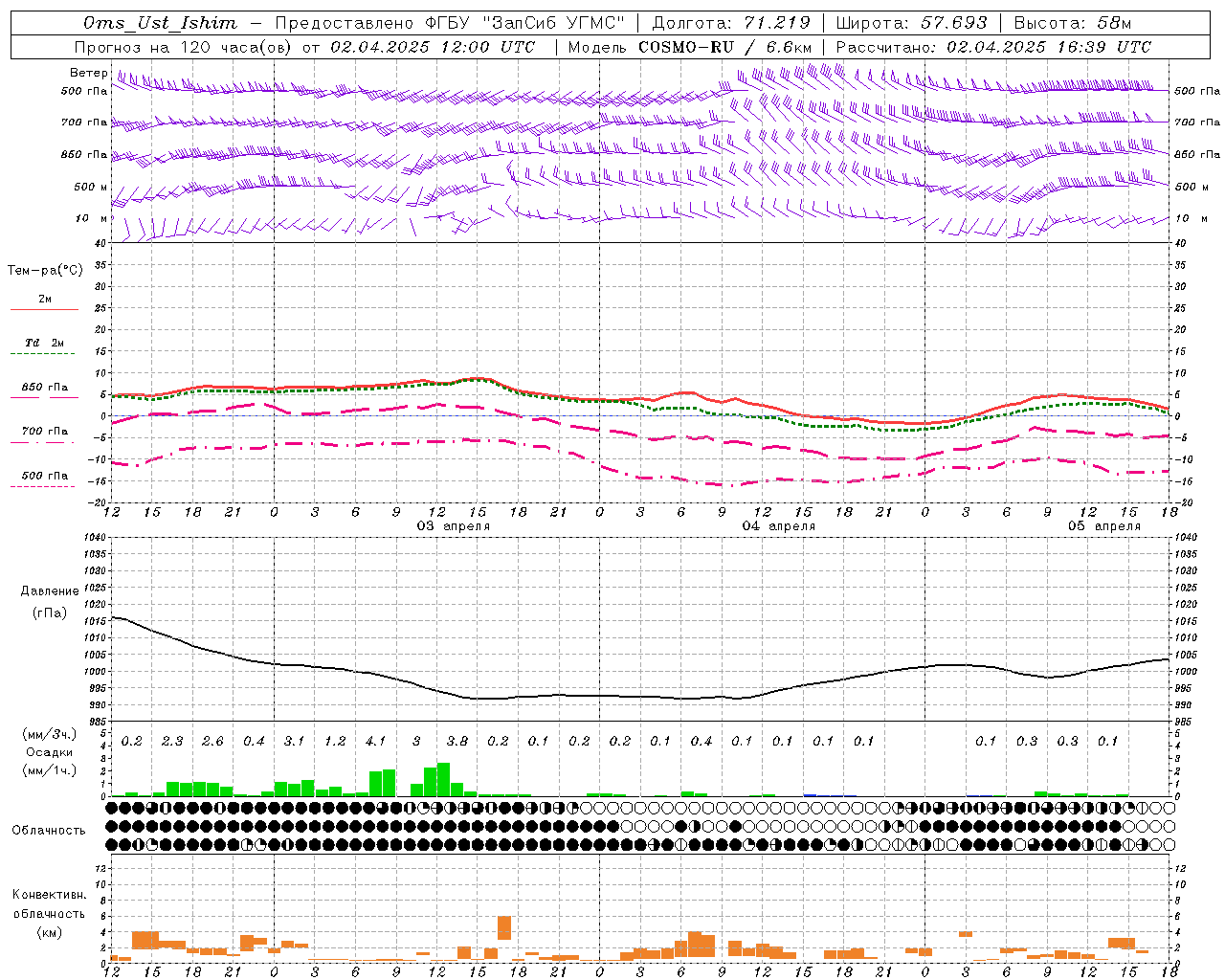The width and height of the screenshot is (1225, 980).
Task: Click the Широта: 57.693 value
Action: tap(911, 23)
